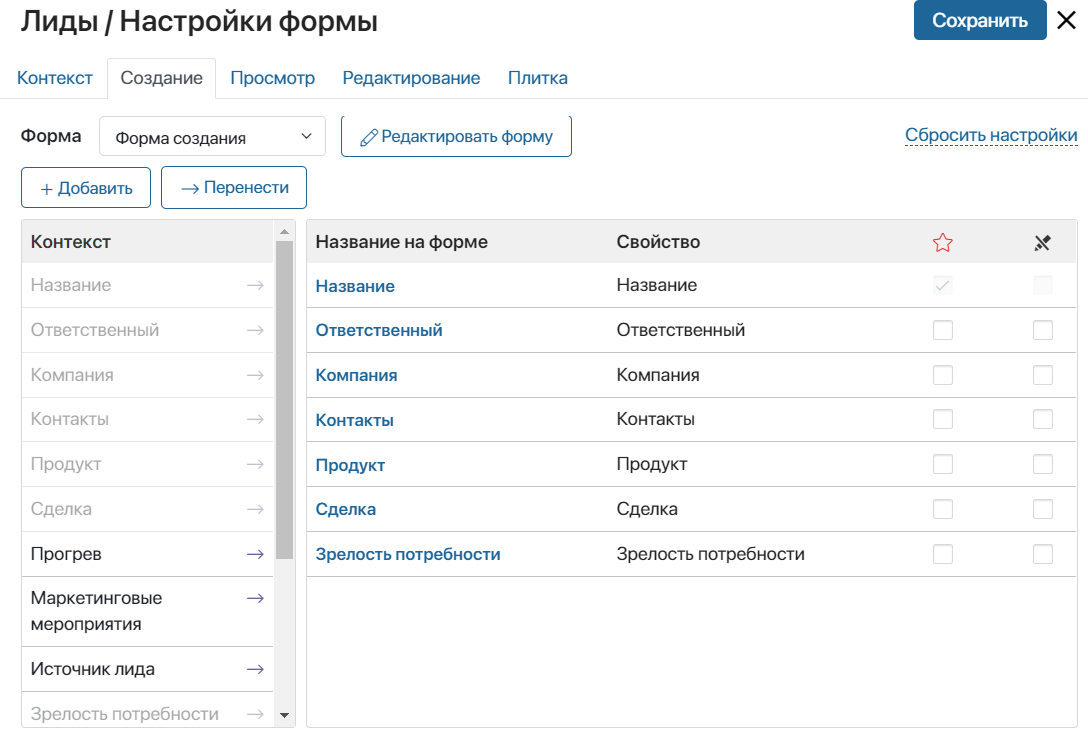Click the scroll up arrow in the context list
The image size is (1088, 731).
coord(284,232)
